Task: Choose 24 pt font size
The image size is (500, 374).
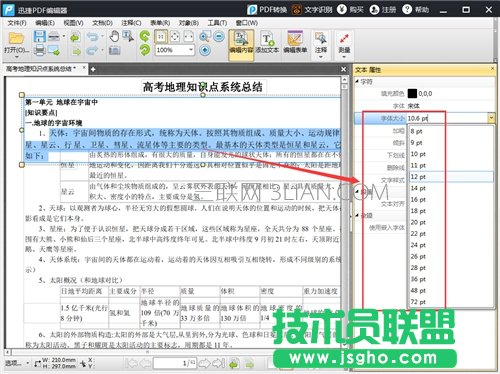Action: tap(451, 245)
